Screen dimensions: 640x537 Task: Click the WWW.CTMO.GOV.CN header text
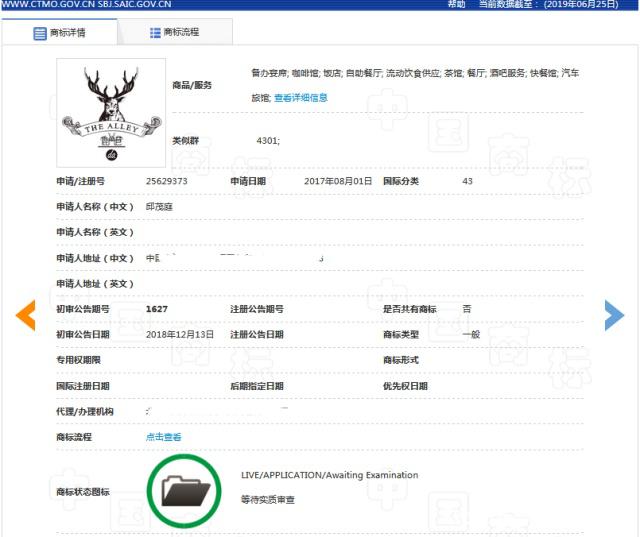point(48,4)
